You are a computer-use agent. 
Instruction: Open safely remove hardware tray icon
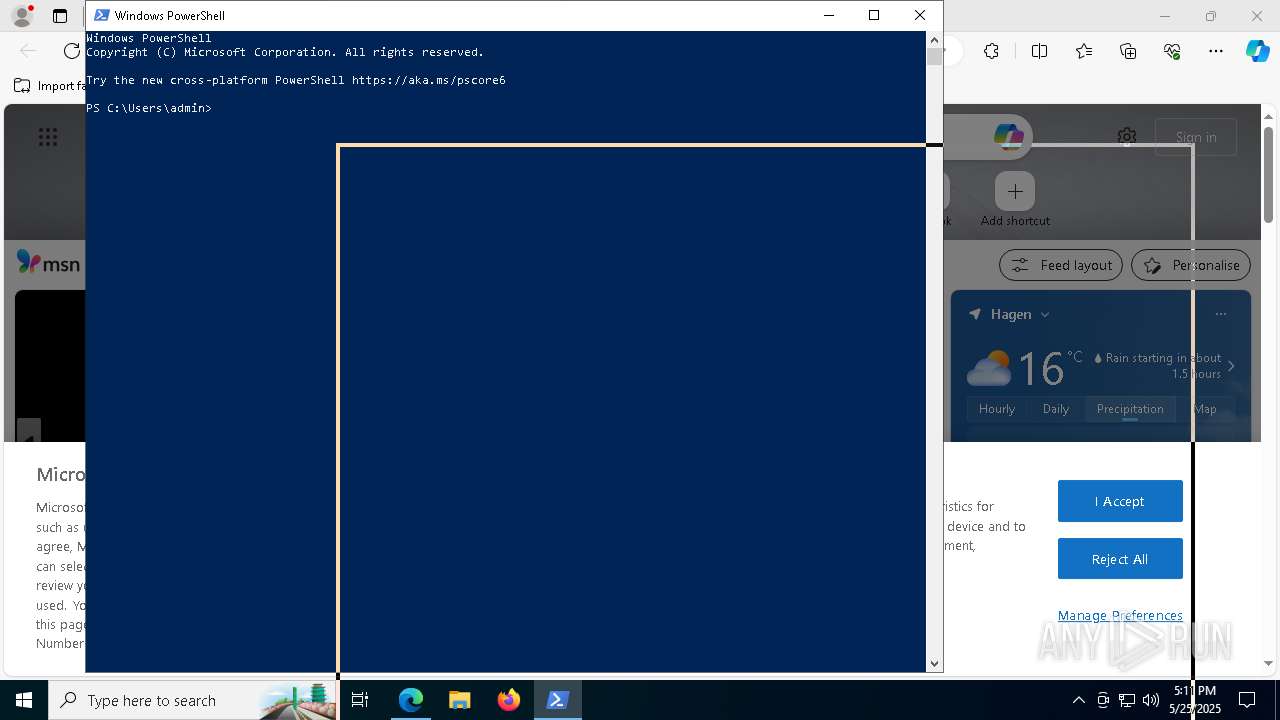click(x=1103, y=700)
